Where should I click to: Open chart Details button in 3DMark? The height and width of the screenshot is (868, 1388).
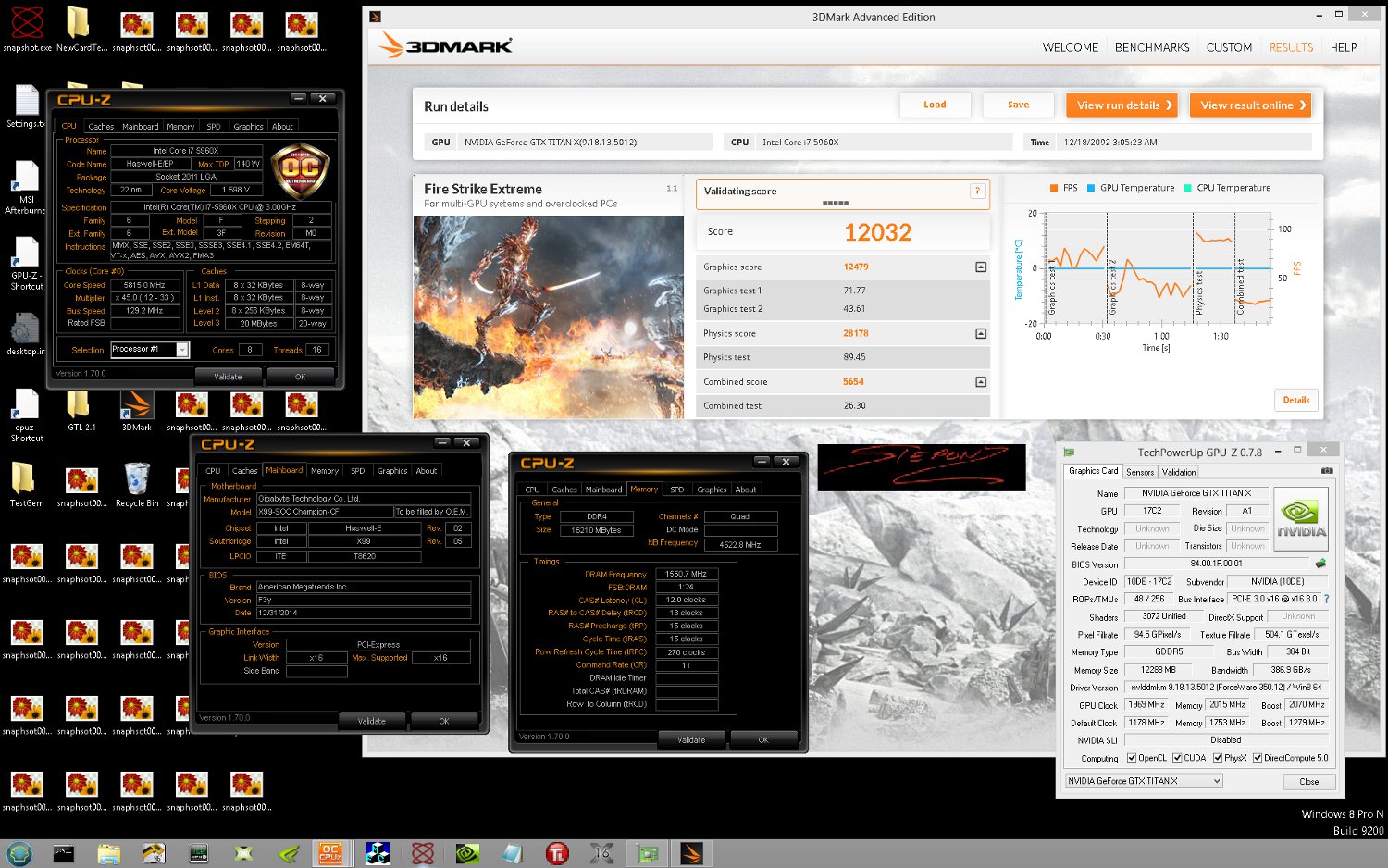click(x=1295, y=400)
